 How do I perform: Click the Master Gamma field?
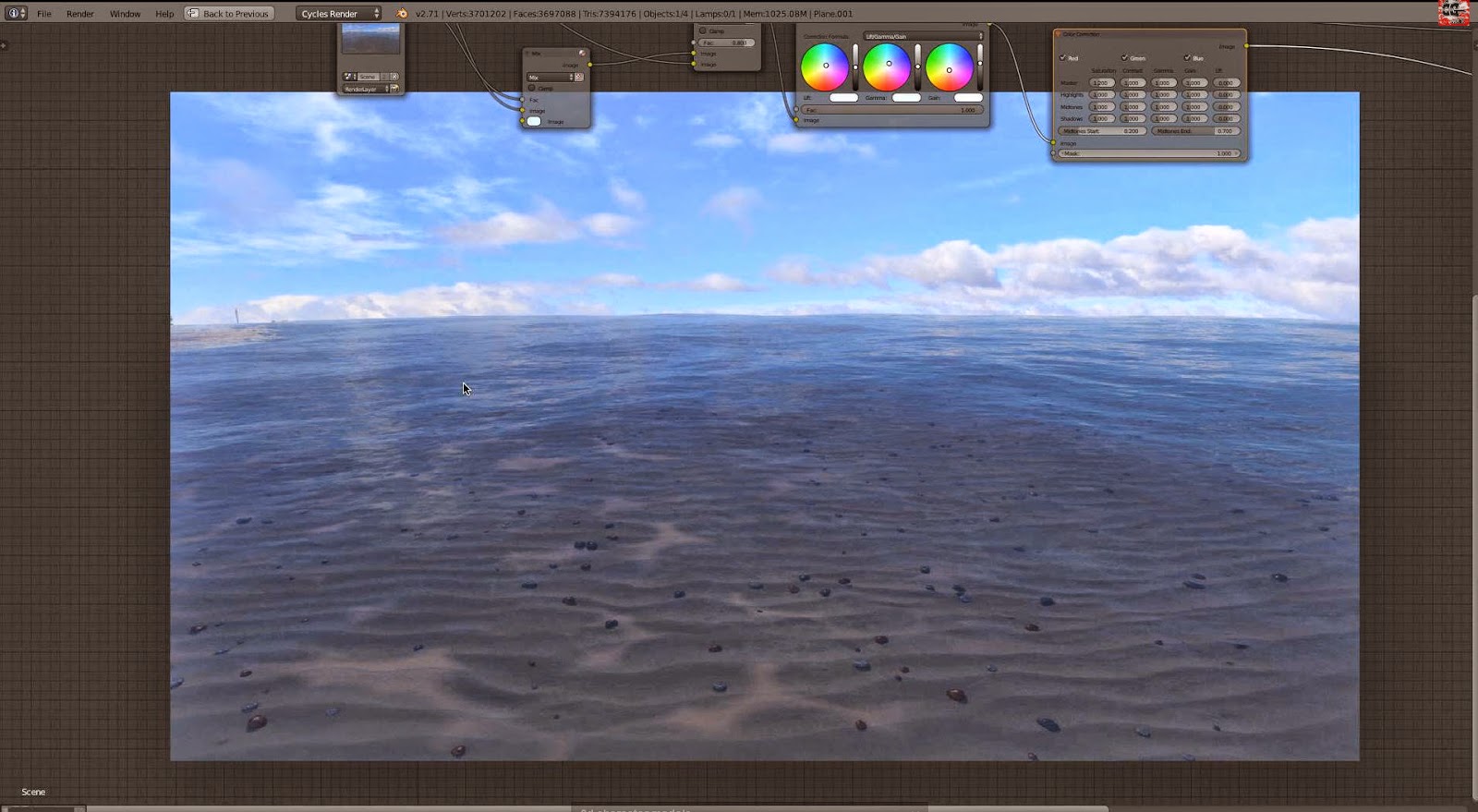(1164, 83)
